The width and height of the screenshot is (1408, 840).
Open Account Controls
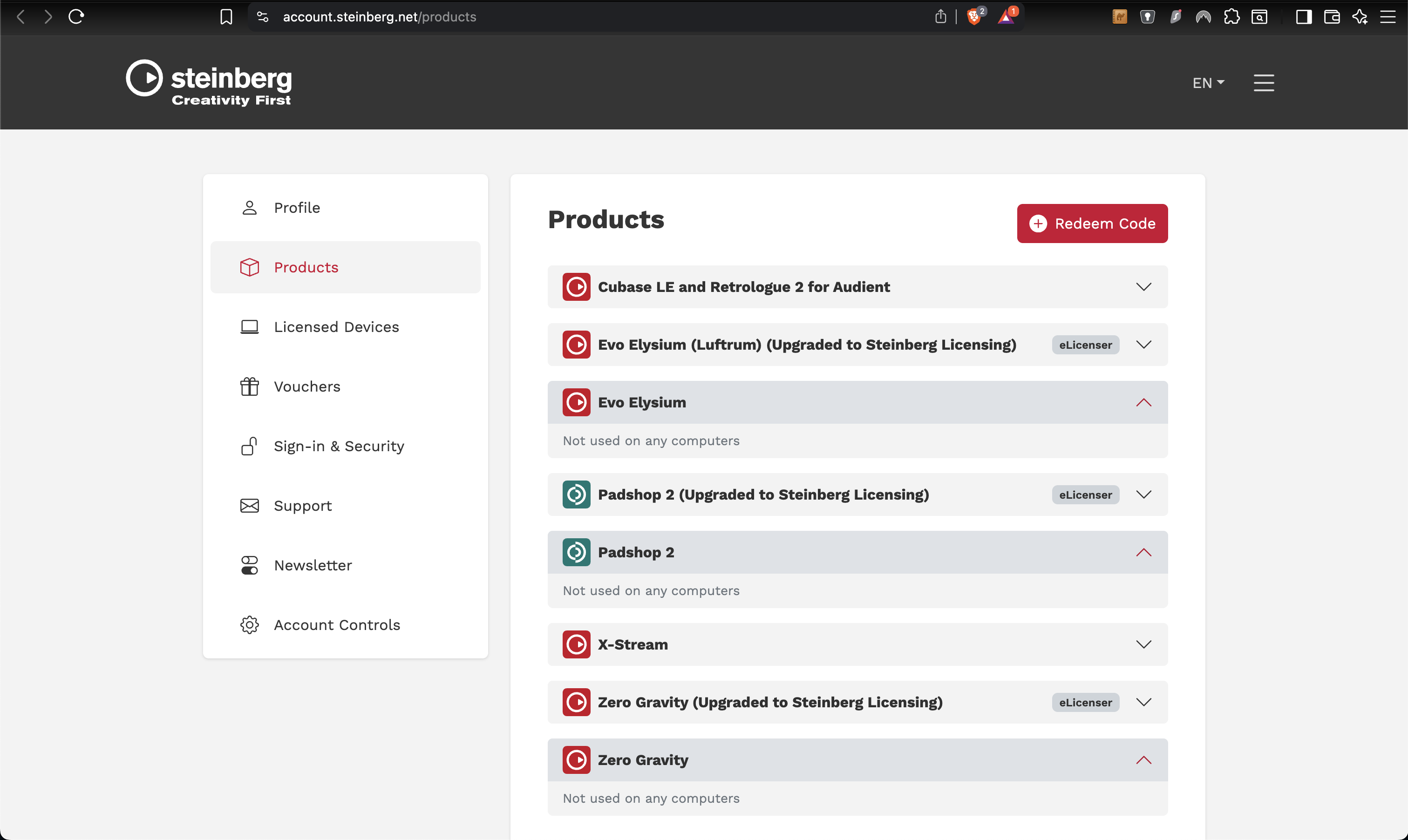(345, 625)
